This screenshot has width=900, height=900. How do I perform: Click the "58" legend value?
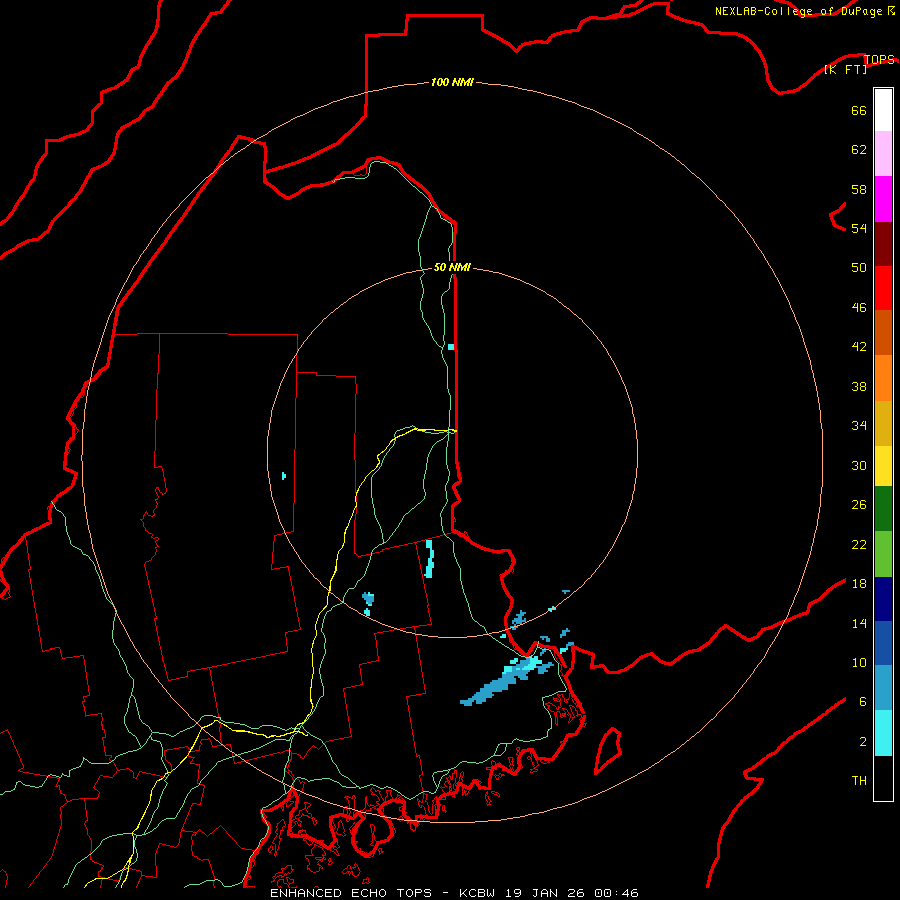click(x=859, y=189)
